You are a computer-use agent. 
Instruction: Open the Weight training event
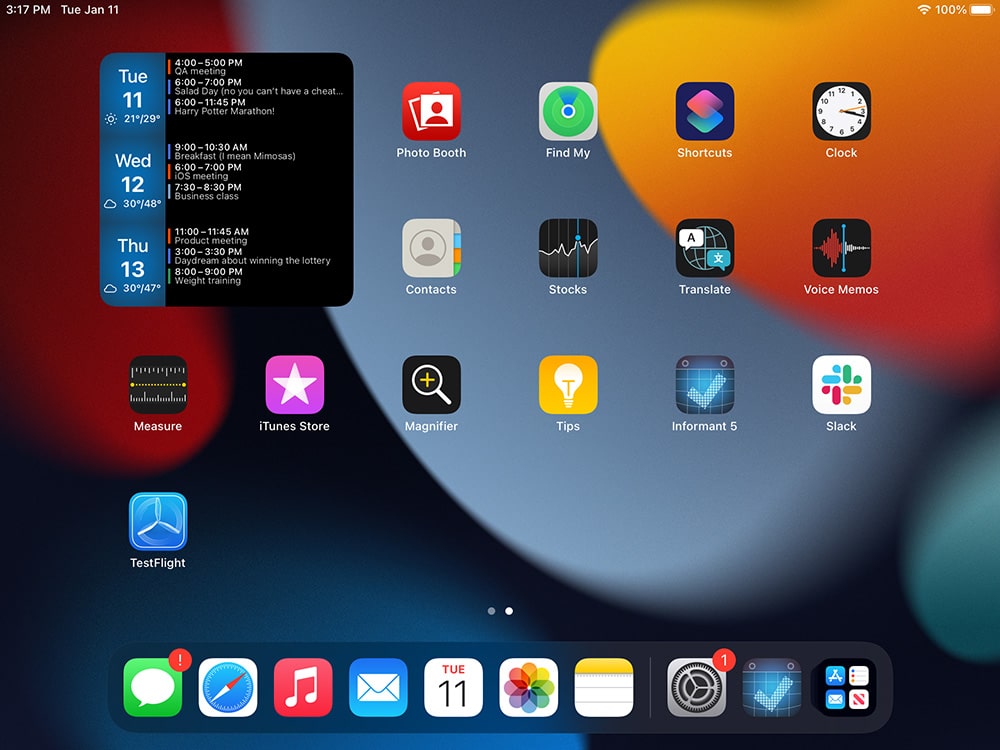click(x=260, y=276)
